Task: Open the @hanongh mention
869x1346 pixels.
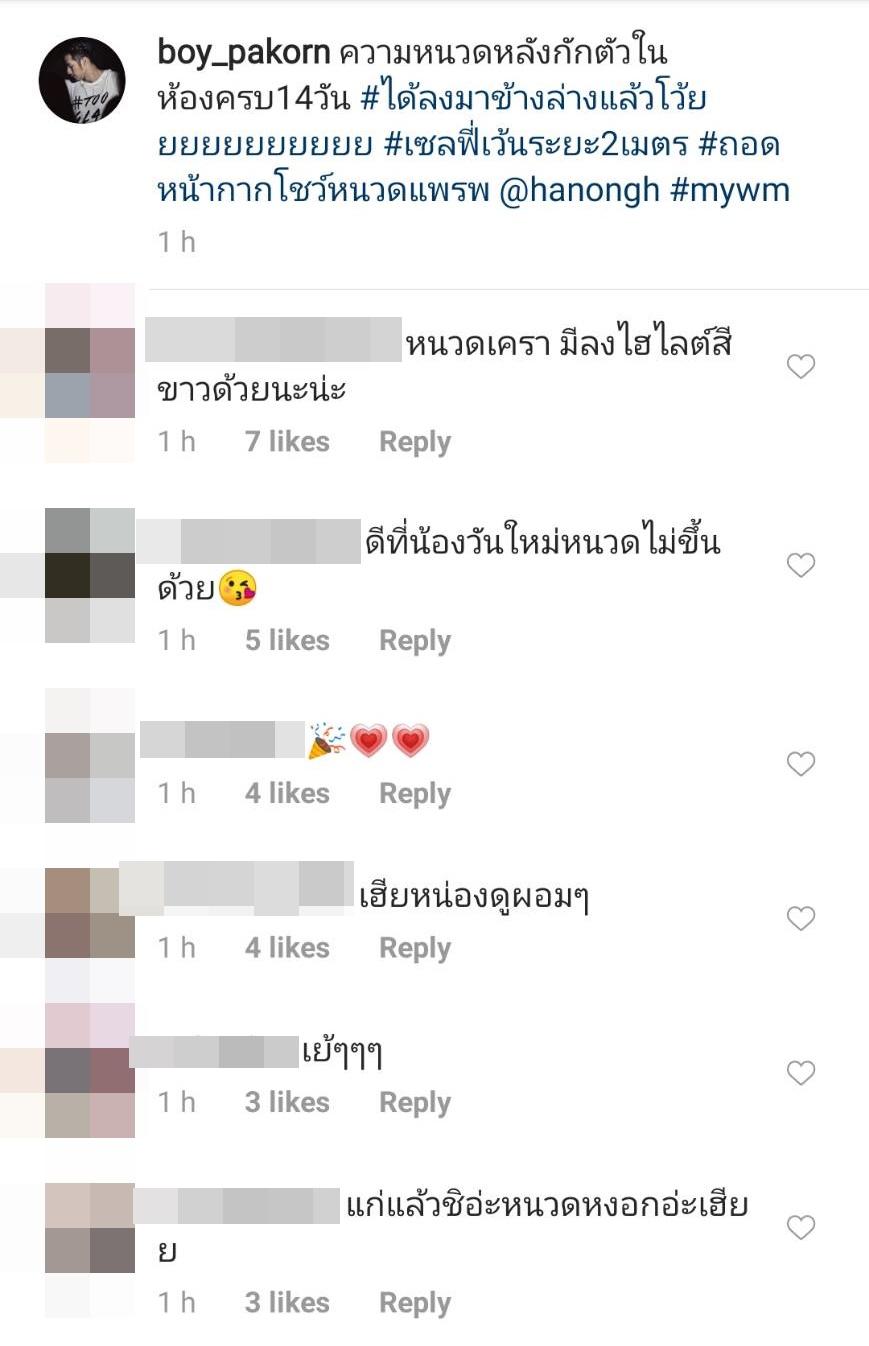Action: coord(578,191)
